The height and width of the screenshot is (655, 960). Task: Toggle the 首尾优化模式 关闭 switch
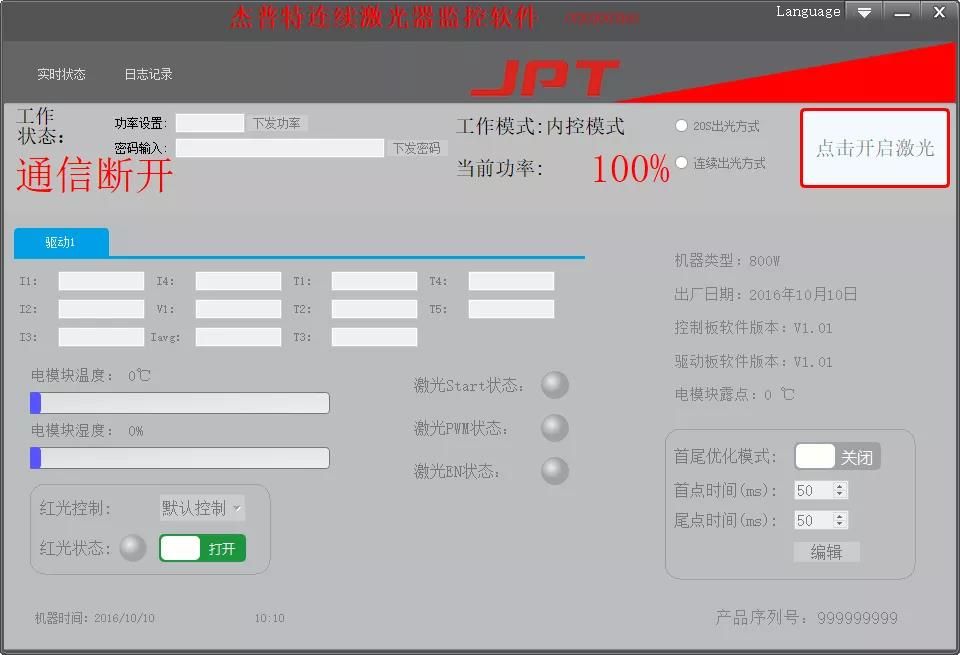838,457
